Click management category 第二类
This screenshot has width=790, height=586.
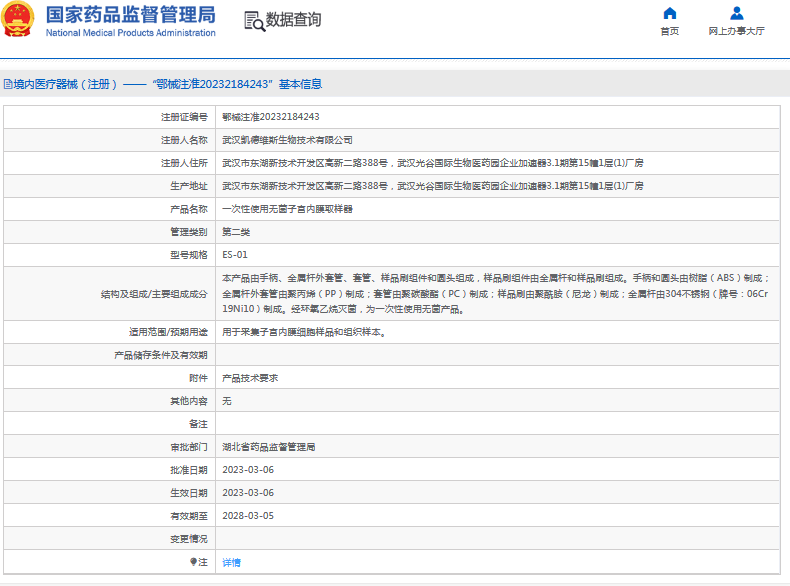pyautogui.click(x=236, y=232)
